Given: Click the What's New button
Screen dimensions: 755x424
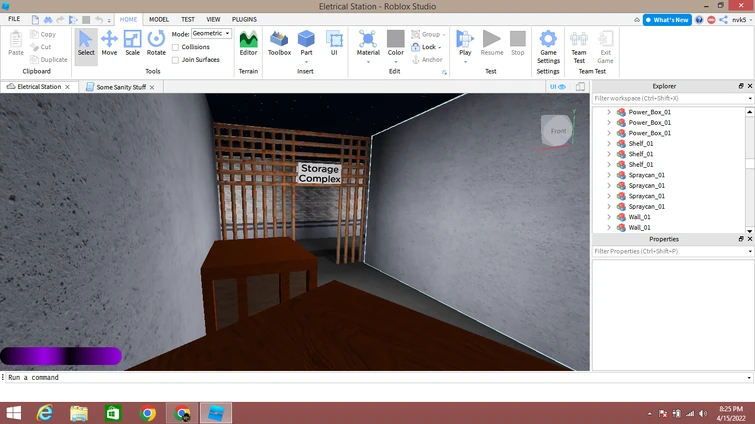Looking at the screenshot, I should point(667,20).
